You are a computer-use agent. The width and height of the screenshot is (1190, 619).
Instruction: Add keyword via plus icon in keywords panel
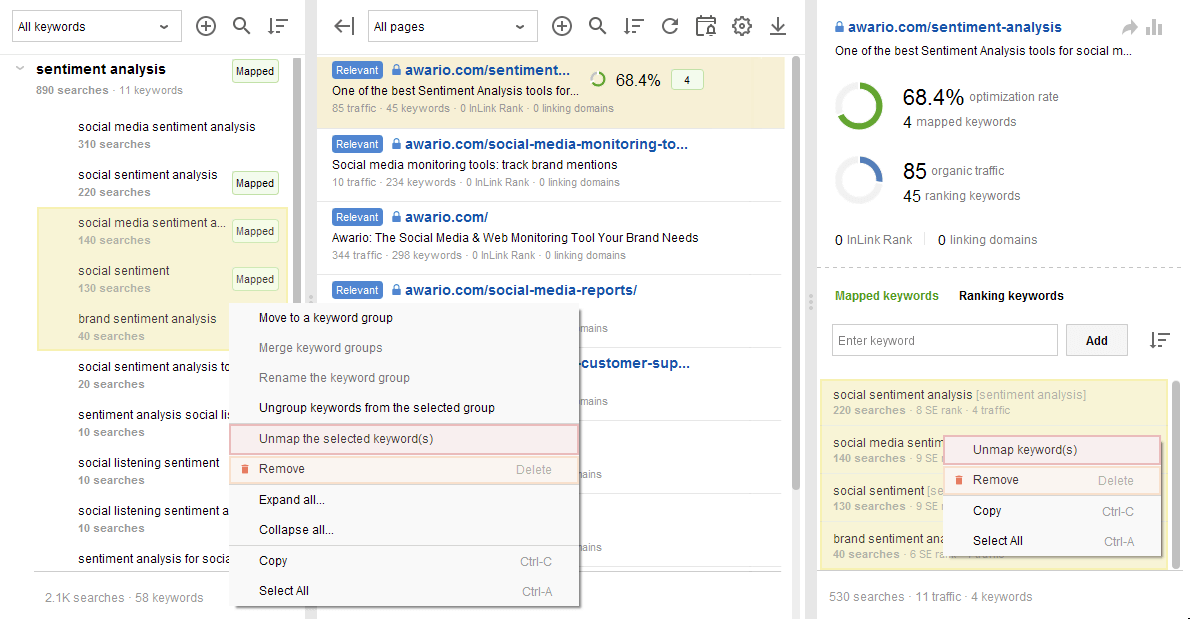(x=206, y=27)
